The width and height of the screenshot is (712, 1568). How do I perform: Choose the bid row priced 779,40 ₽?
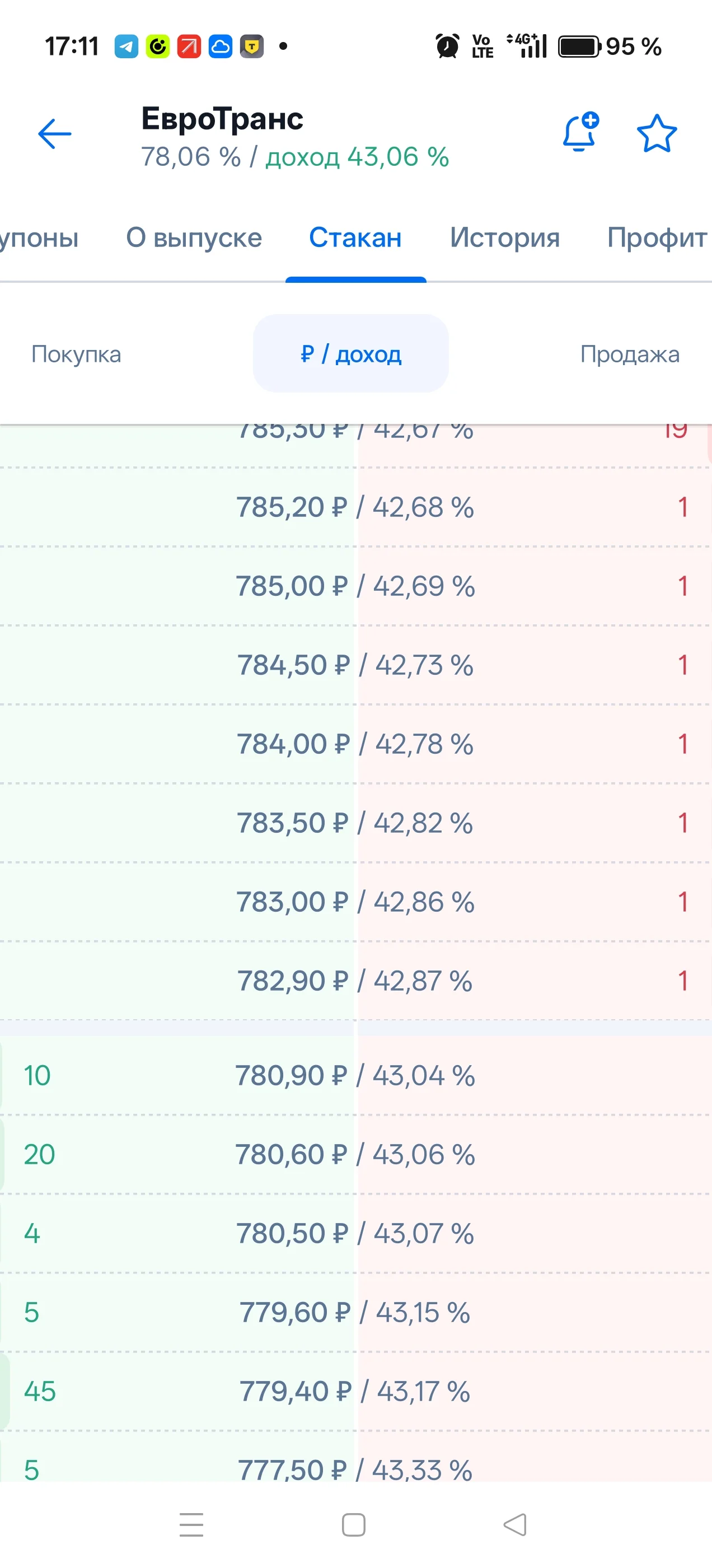click(x=356, y=1392)
